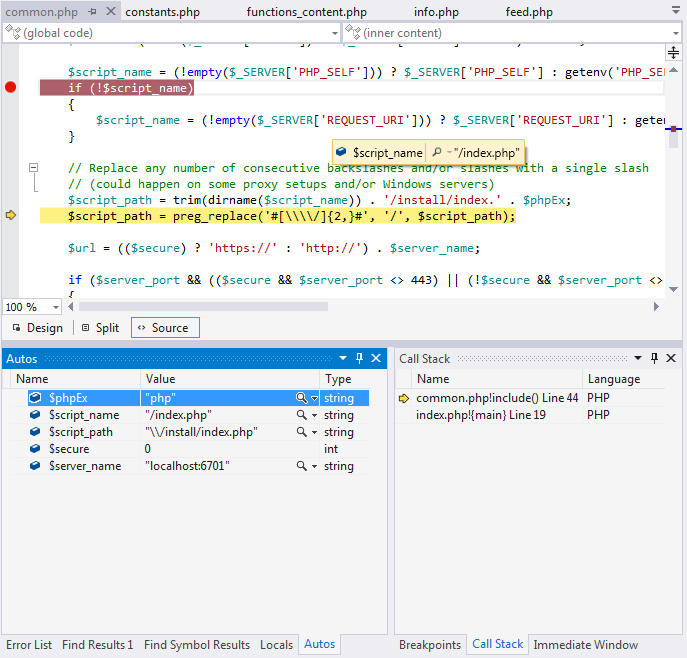687x658 pixels.
Task: Click the yellow arrow on the current frame
Action: tap(404, 398)
